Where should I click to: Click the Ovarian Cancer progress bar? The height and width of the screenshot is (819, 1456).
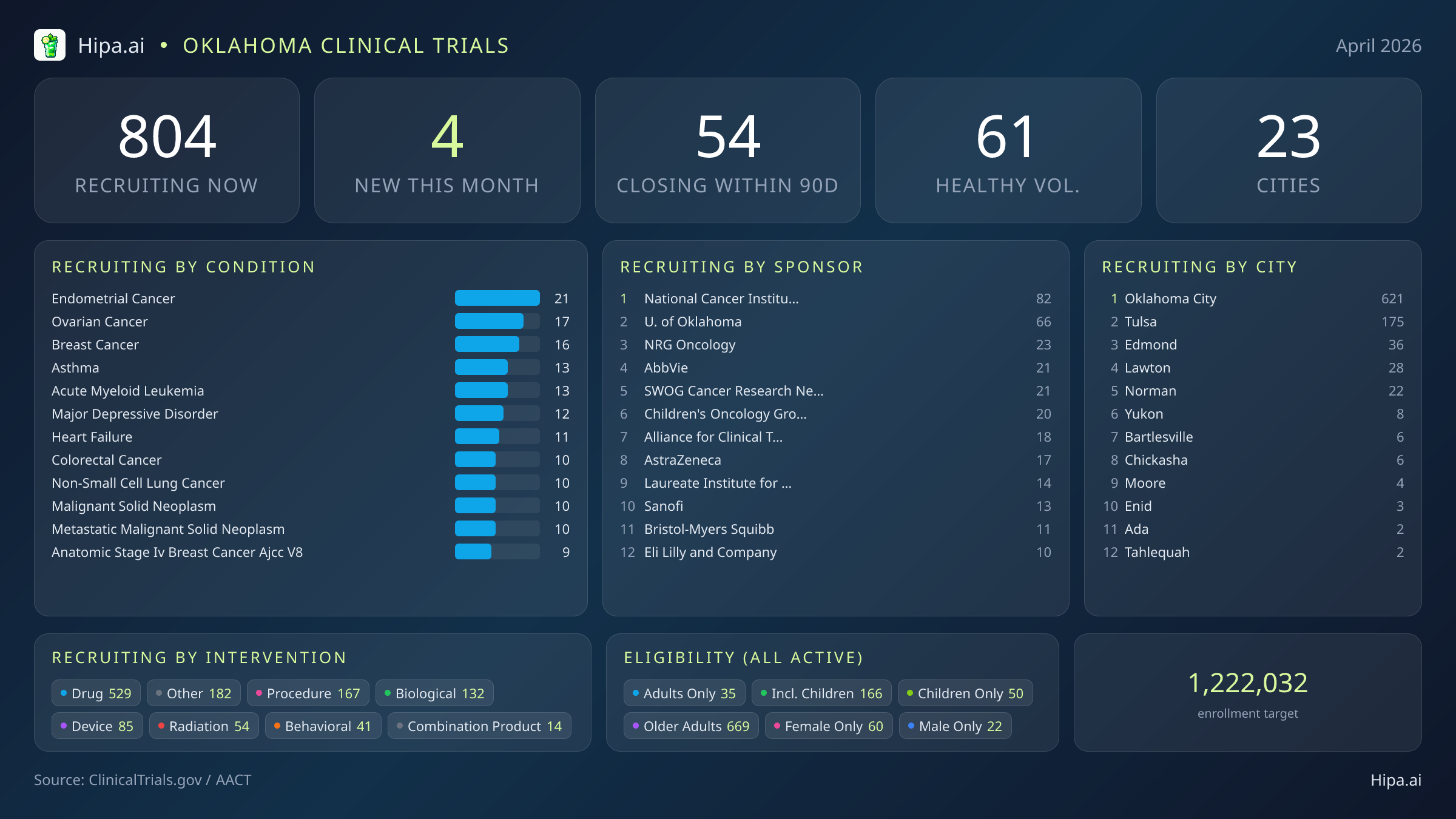497,322
